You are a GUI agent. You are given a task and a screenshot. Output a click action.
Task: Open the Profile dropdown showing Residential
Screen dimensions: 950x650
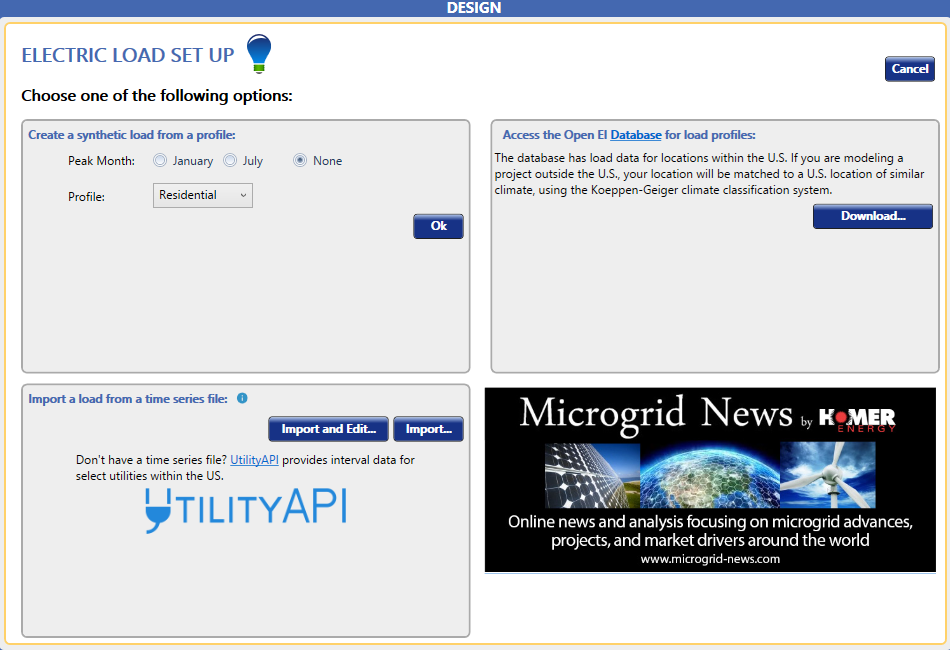pos(203,195)
